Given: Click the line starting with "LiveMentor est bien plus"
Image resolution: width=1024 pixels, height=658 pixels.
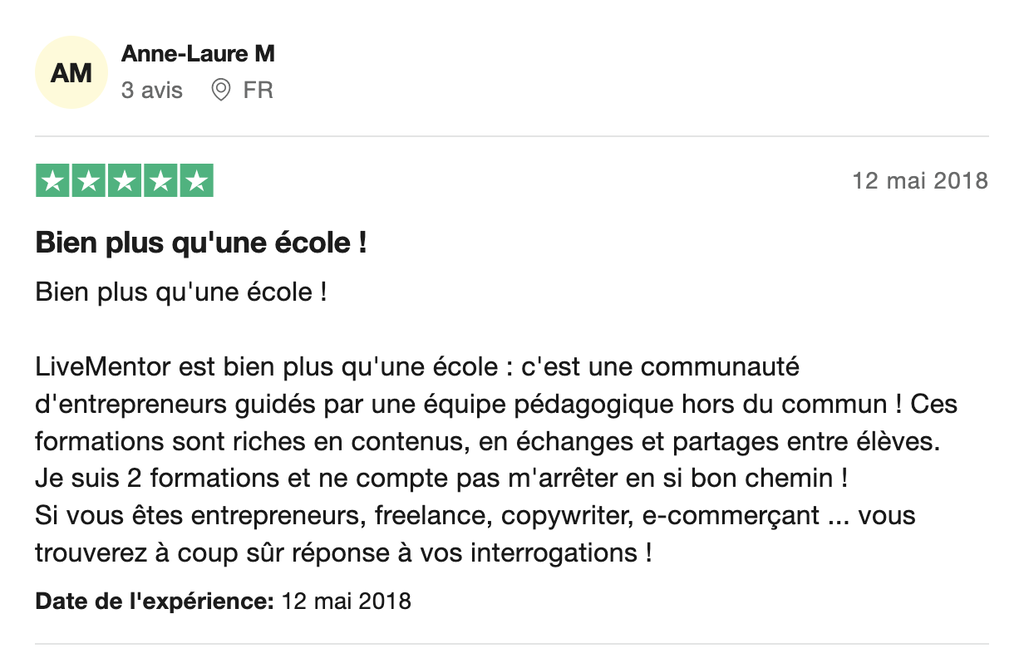Looking at the screenshot, I should tap(417, 367).
